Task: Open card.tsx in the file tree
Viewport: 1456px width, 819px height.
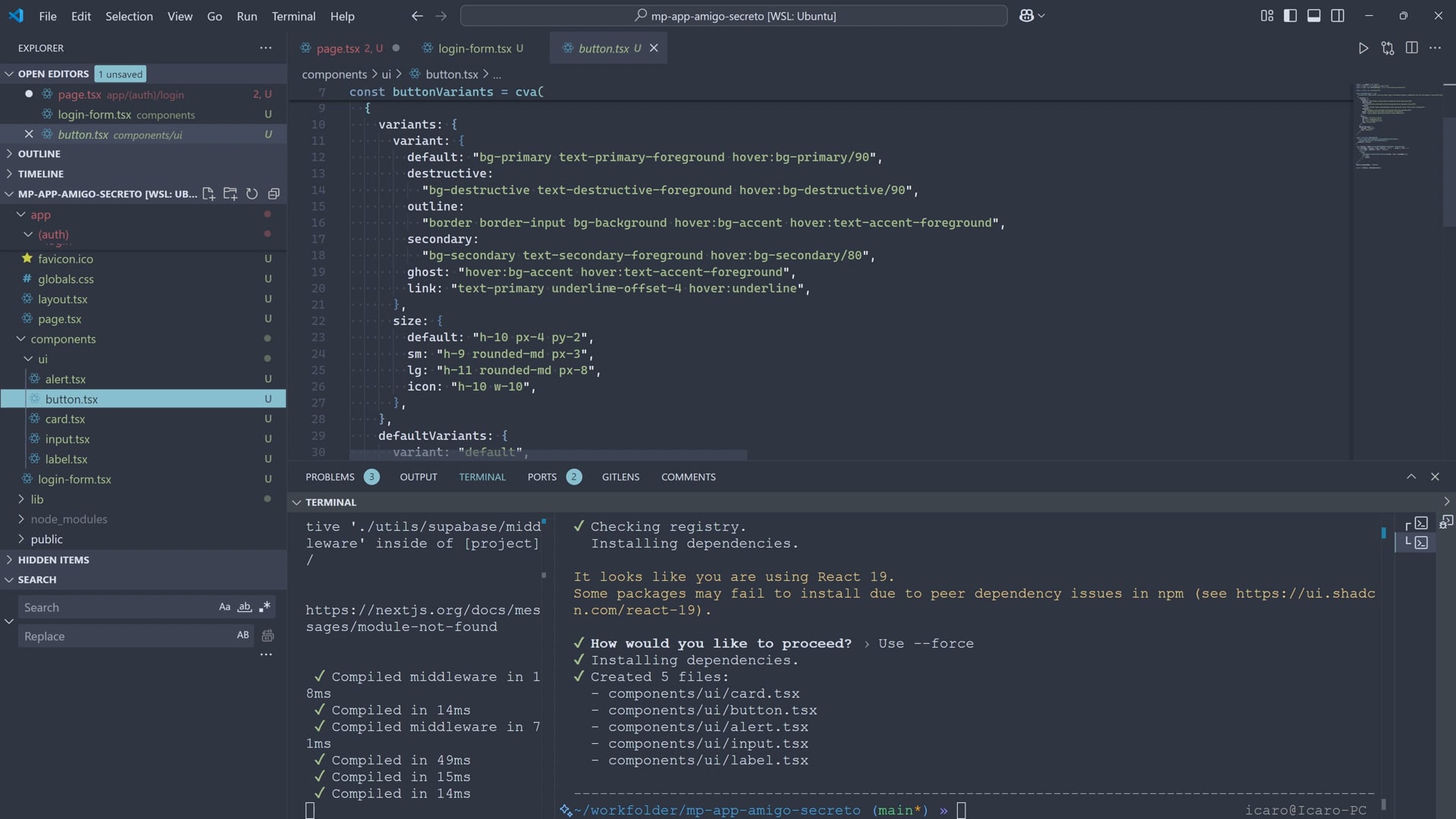Action: coord(65,419)
